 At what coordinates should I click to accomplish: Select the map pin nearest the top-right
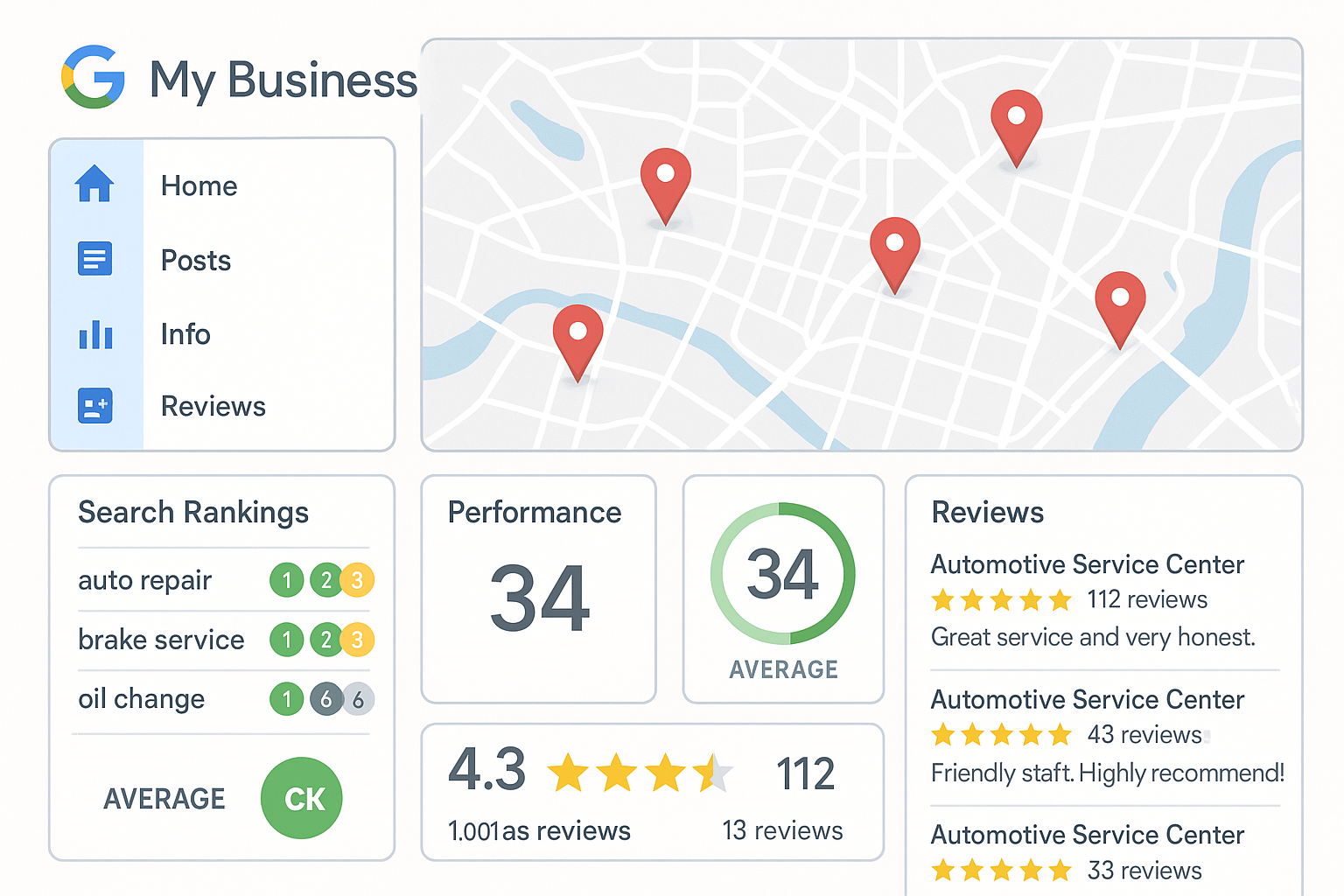[1016, 127]
